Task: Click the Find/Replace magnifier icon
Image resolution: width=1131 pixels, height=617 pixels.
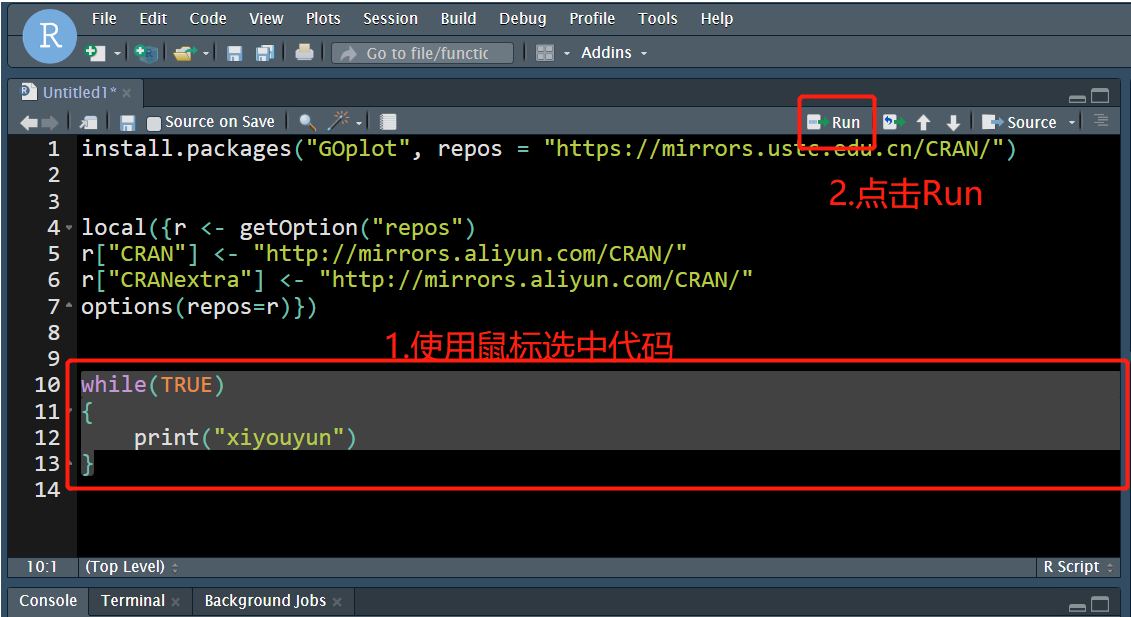Action: (x=308, y=122)
